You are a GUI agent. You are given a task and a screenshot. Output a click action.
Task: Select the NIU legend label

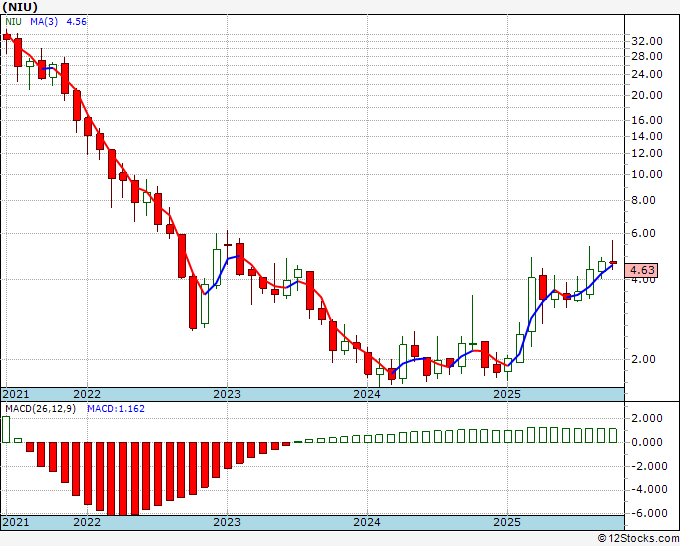(13, 21)
